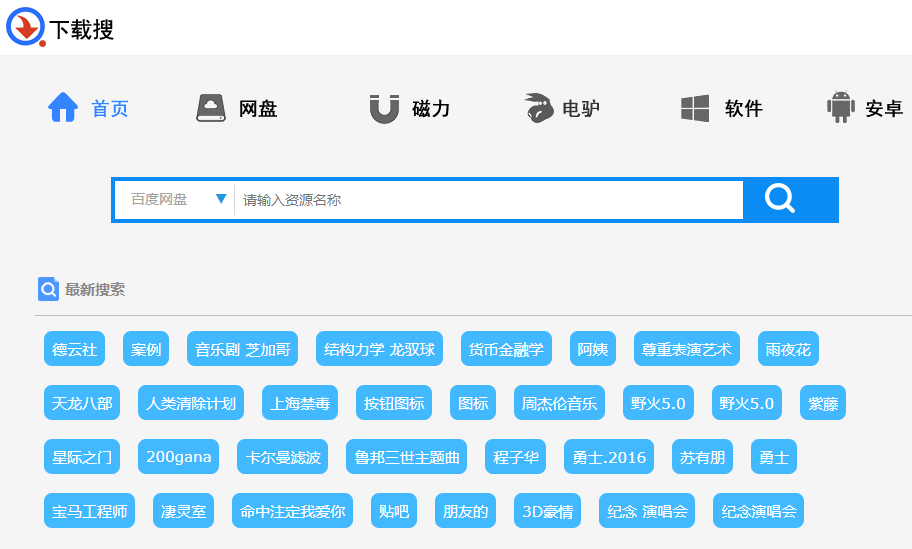Click the 电驴 eMule icon
Image resolution: width=912 pixels, height=549 pixels.
click(x=538, y=108)
